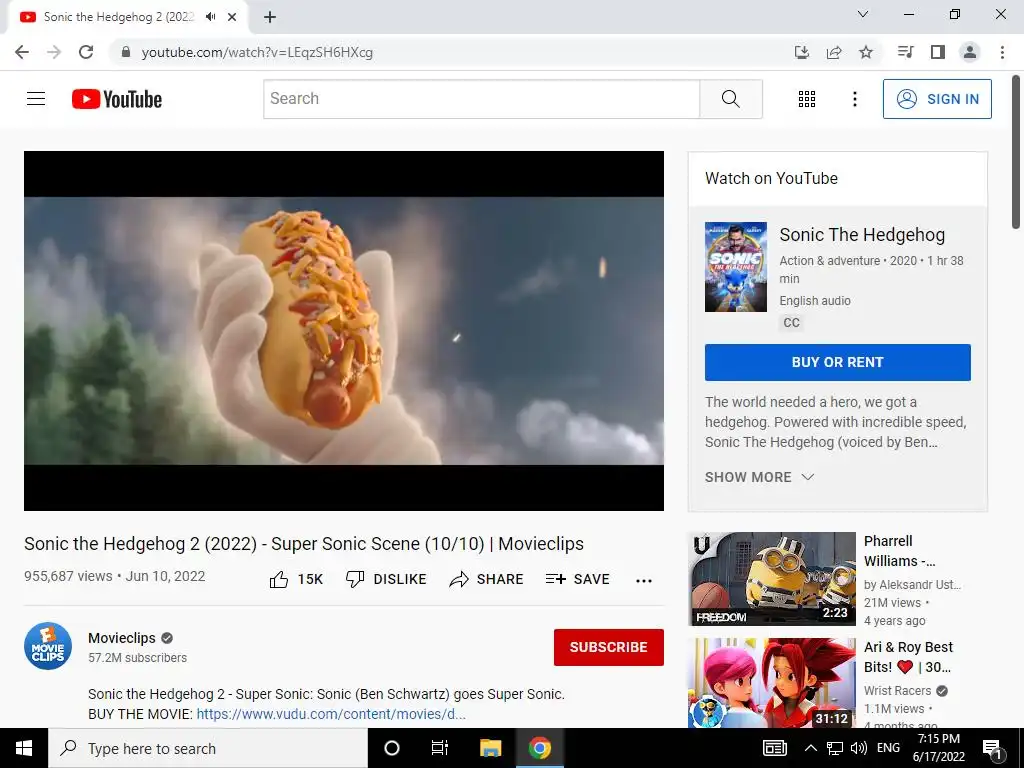Open more actions ellipsis under video
Image resolution: width=1024 pixels, height=768 pixels.
point(644,581)
